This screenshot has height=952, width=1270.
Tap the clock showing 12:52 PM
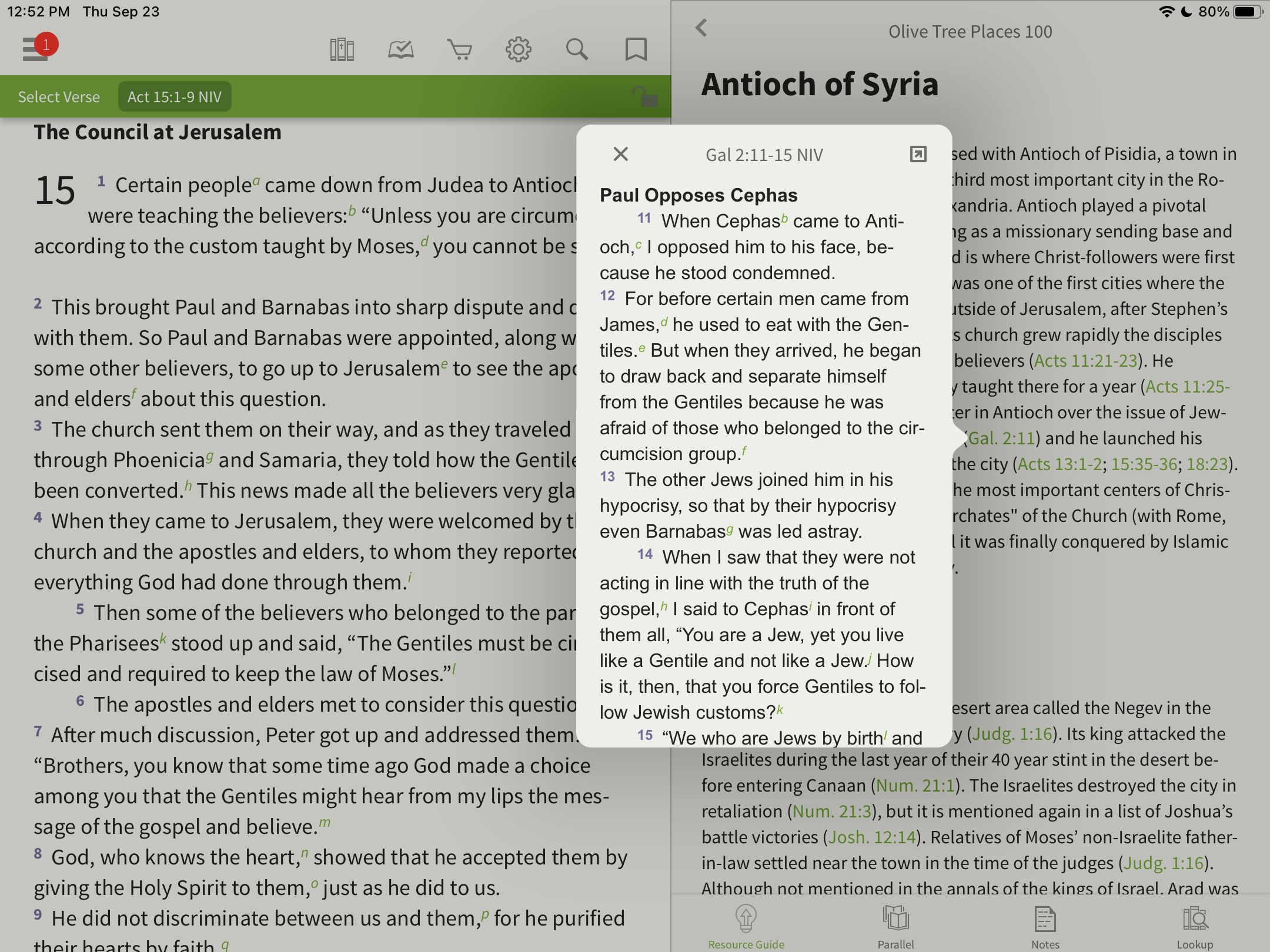(x=38, y=12)
